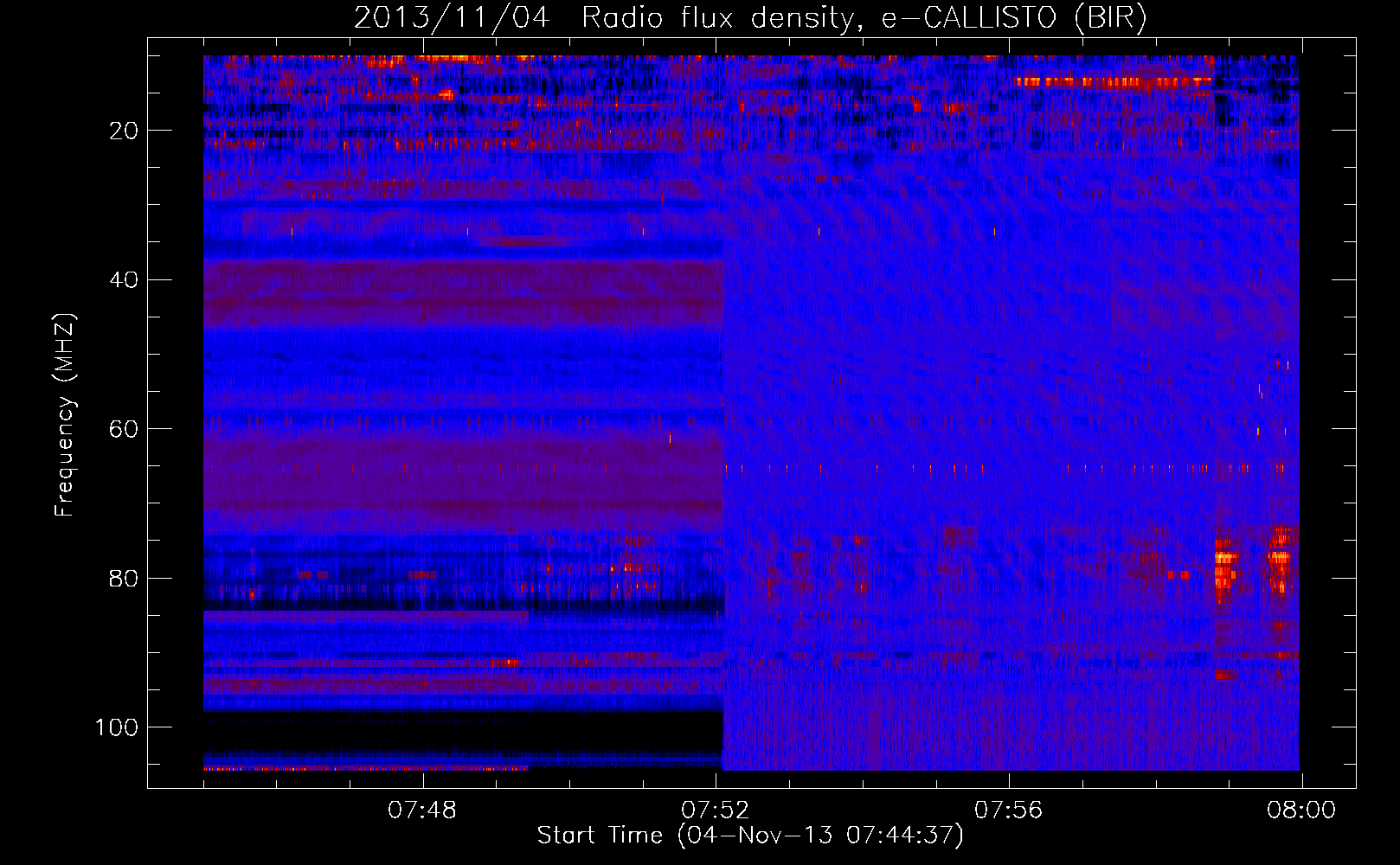
Task: Select the 'Frequency (MHZ)' axis label
Action: 65,415
